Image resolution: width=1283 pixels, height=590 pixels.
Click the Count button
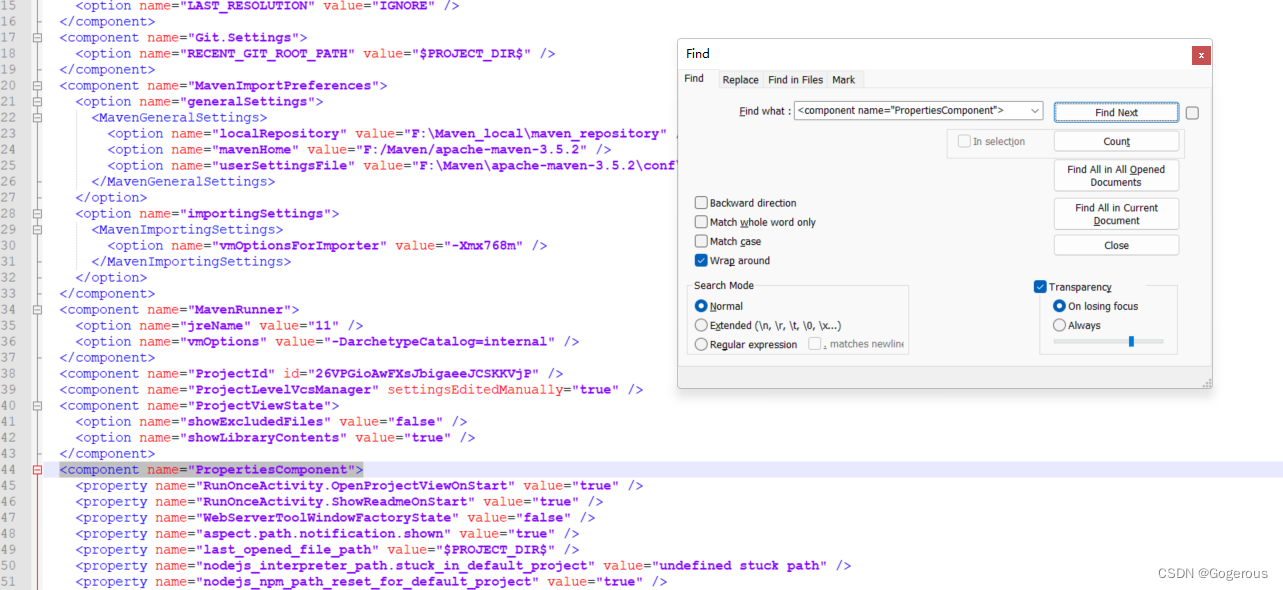(1115, 141)
